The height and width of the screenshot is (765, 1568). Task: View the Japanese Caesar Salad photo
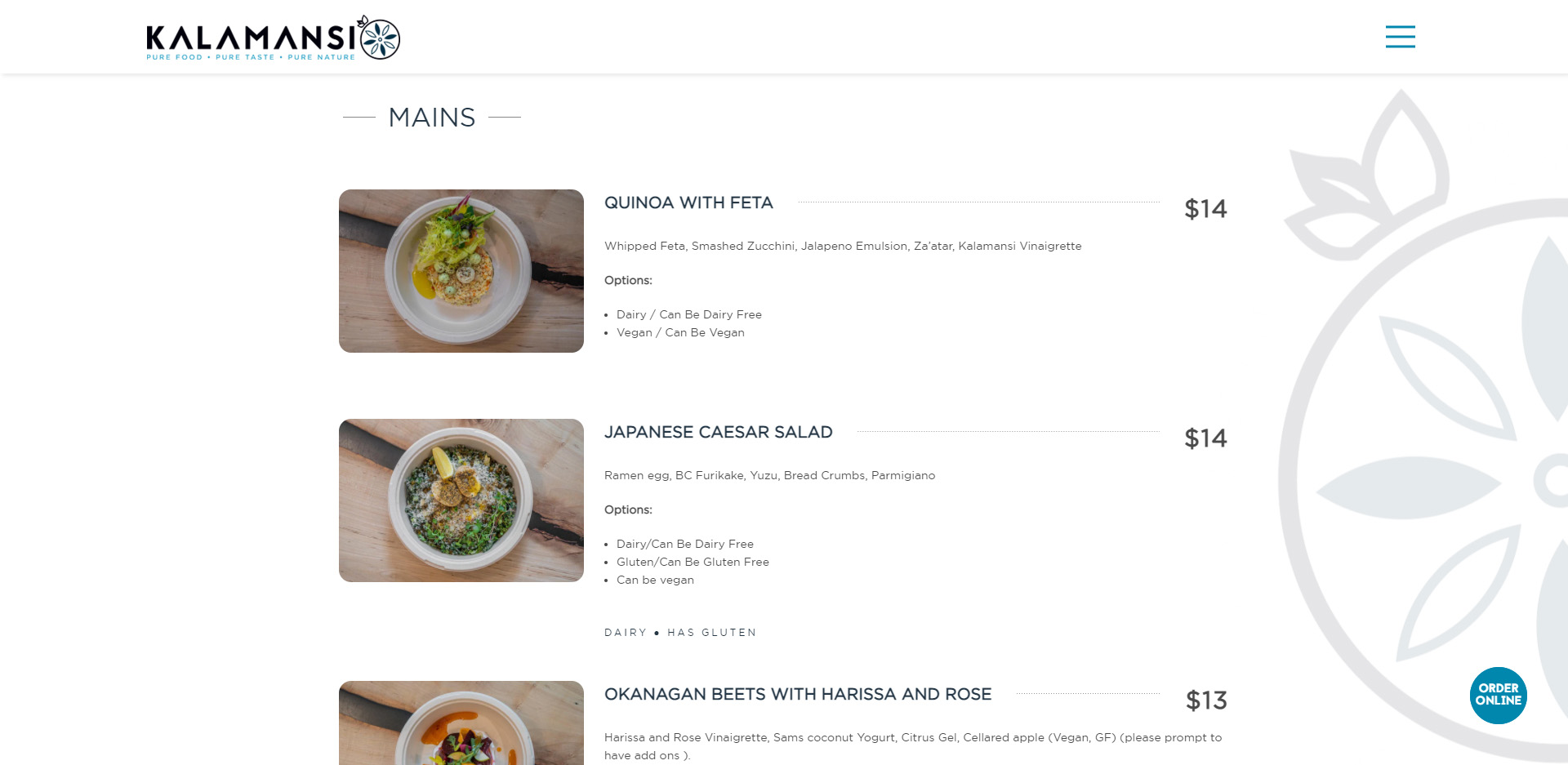click(x=461, y=500)
